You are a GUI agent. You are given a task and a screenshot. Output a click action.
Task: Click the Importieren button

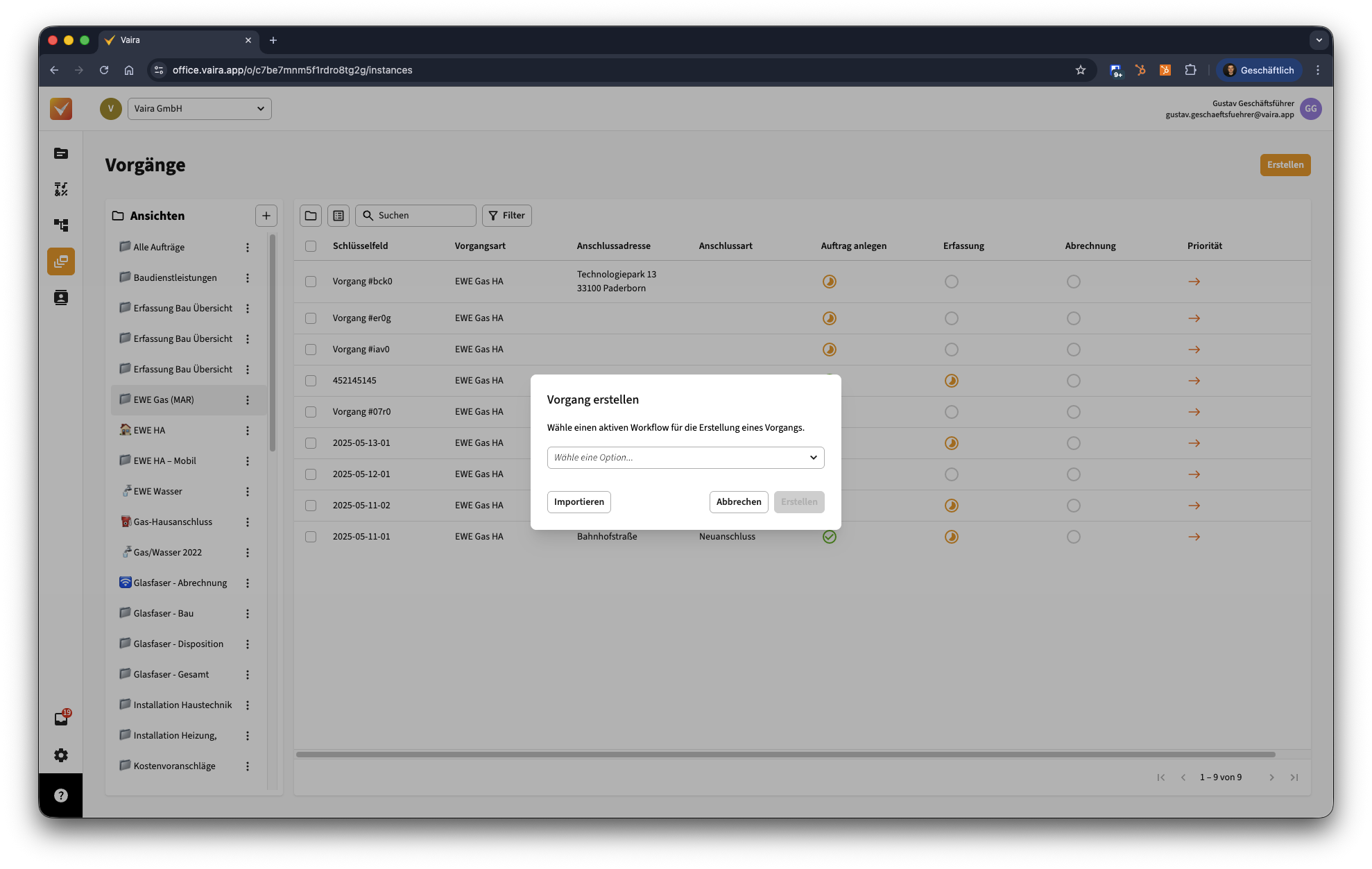pos(578,502)
